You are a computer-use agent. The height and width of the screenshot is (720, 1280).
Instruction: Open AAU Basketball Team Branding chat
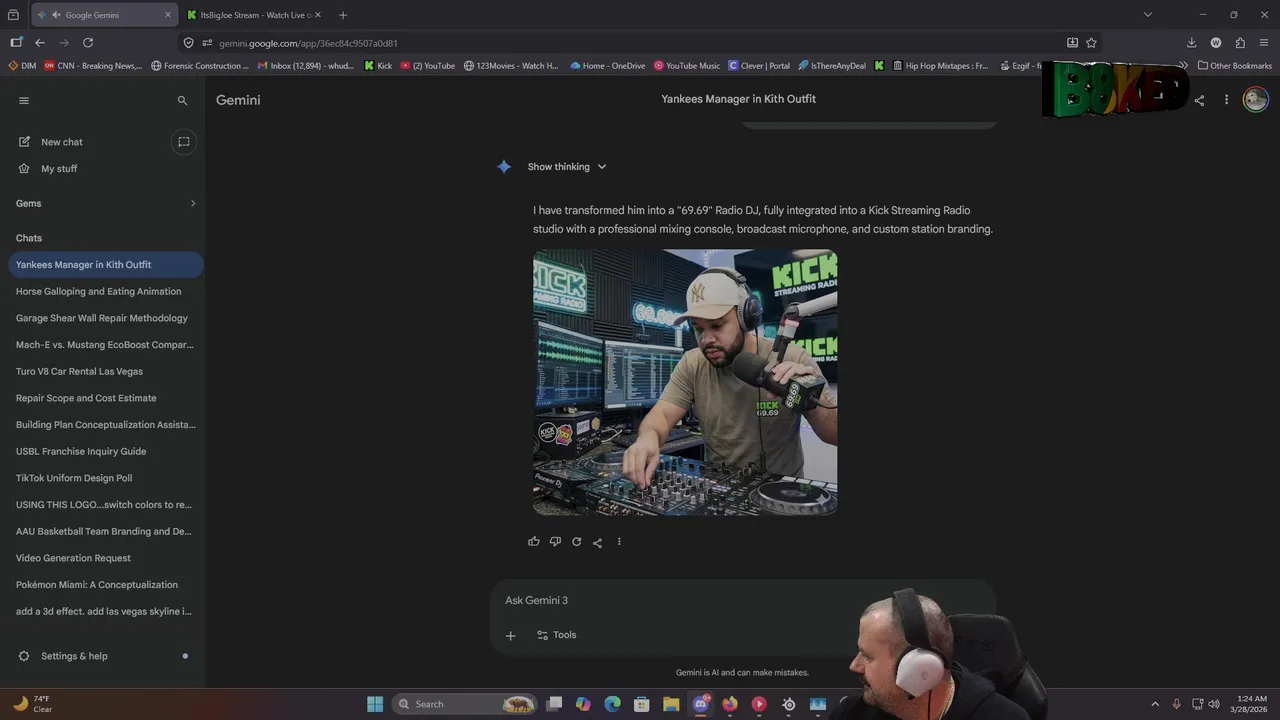(105, 532)
